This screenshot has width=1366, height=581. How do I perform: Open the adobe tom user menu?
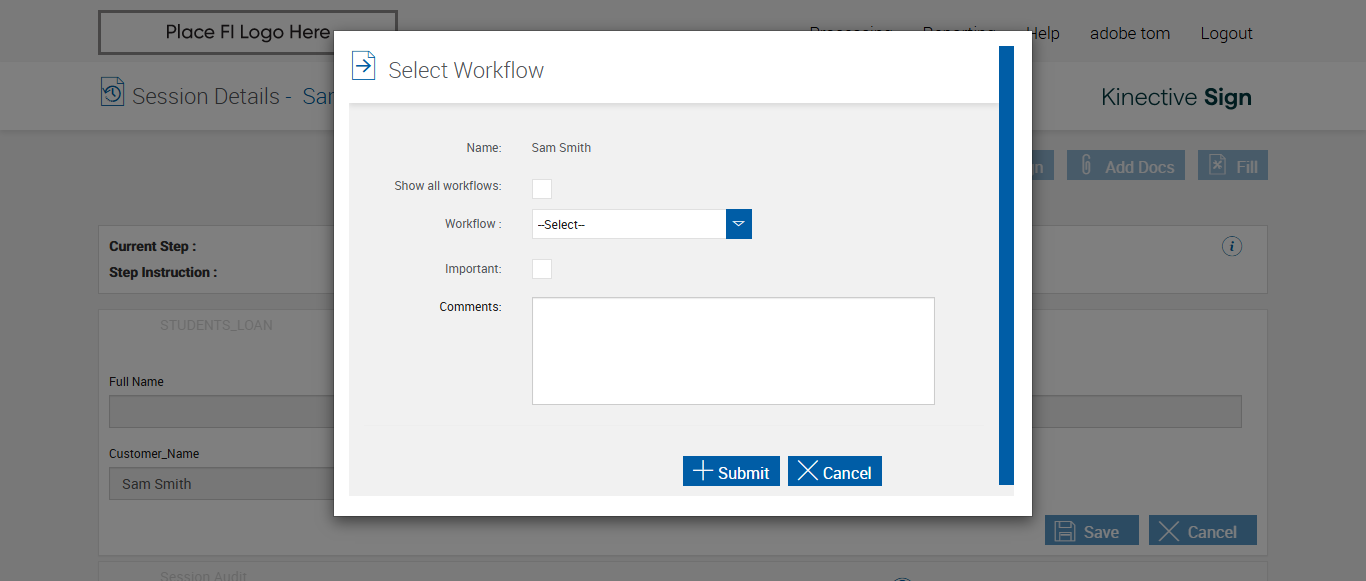1129,33
